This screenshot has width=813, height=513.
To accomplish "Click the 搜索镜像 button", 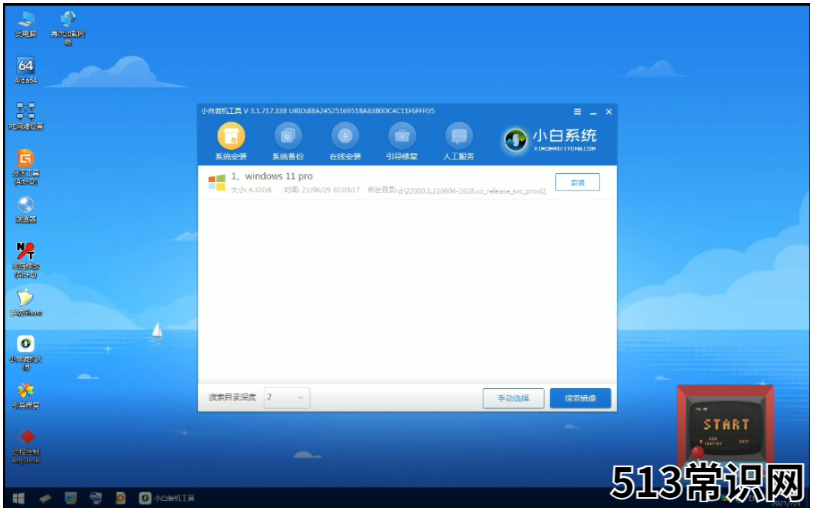I will 580,398.
